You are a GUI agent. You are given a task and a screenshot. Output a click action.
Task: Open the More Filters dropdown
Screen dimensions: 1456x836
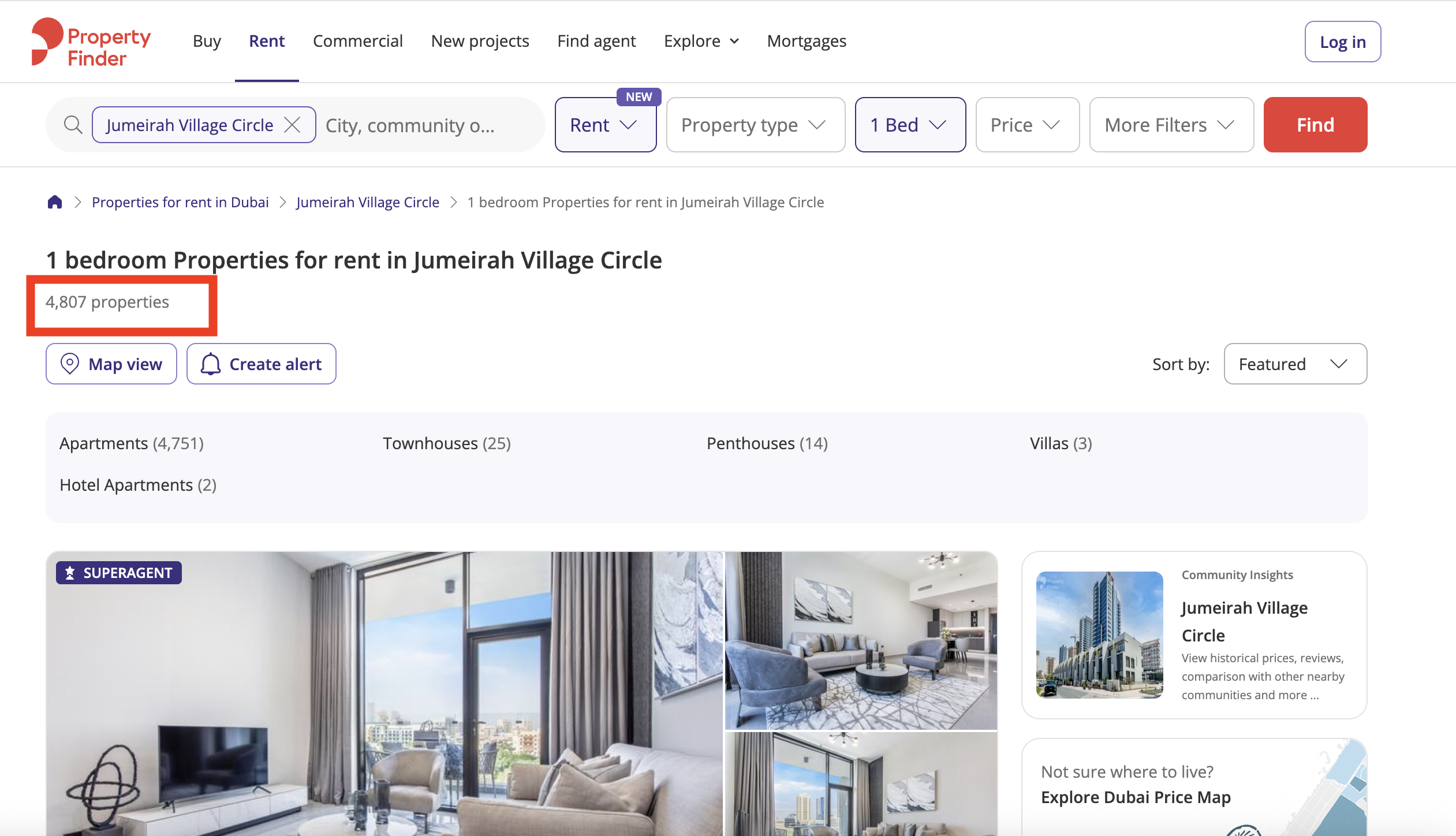(x=1171, y=125)
